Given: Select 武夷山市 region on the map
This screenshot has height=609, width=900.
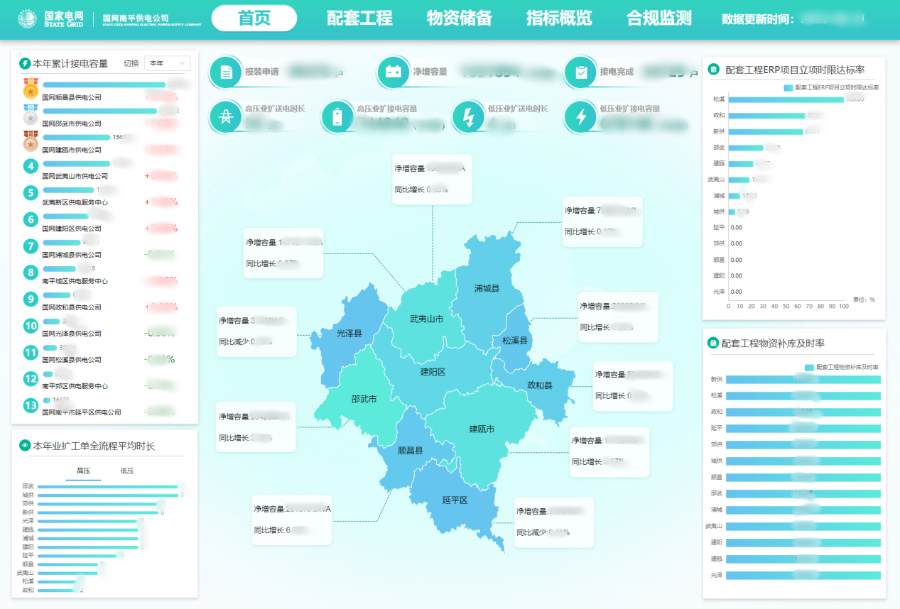Looking at the screenshot, I should pos(426,319).
